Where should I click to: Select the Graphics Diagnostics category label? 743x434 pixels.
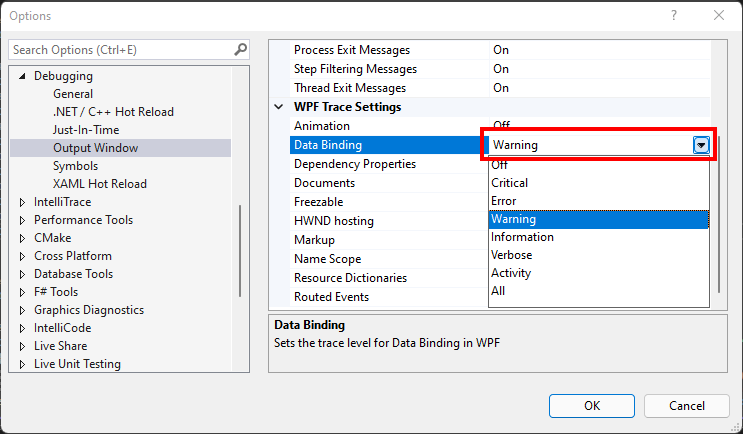[x=89, y=310]
